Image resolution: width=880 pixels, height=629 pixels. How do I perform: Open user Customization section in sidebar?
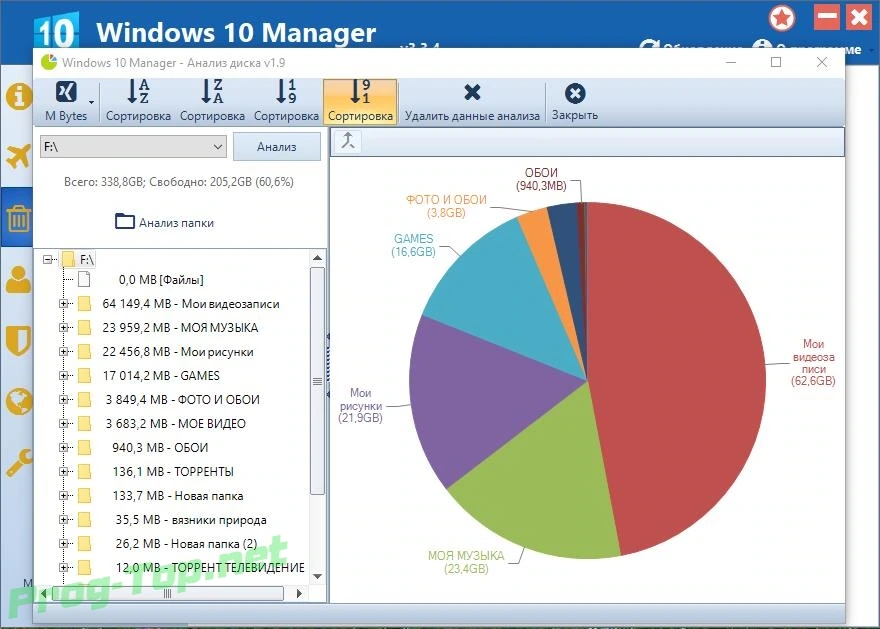click(x=18, y=279)
